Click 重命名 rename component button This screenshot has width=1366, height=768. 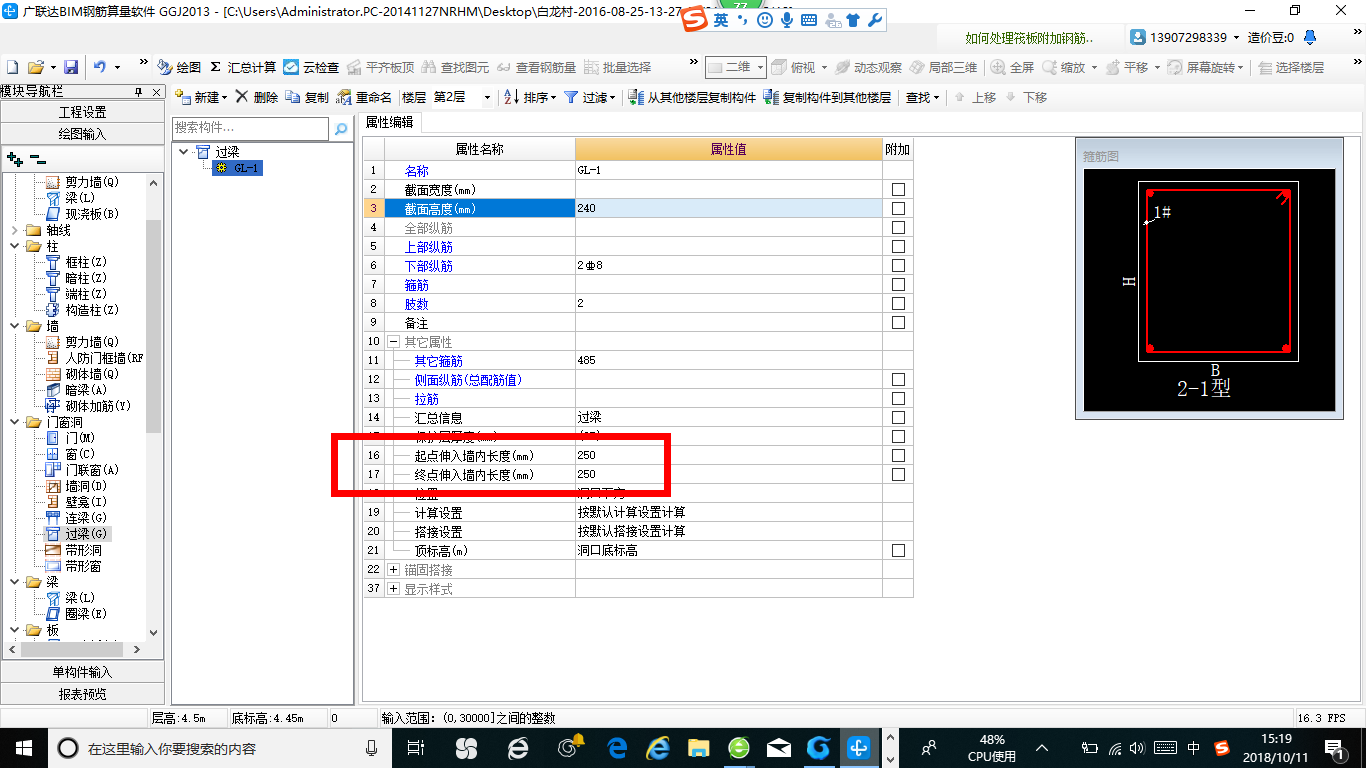tap(364, 97)
